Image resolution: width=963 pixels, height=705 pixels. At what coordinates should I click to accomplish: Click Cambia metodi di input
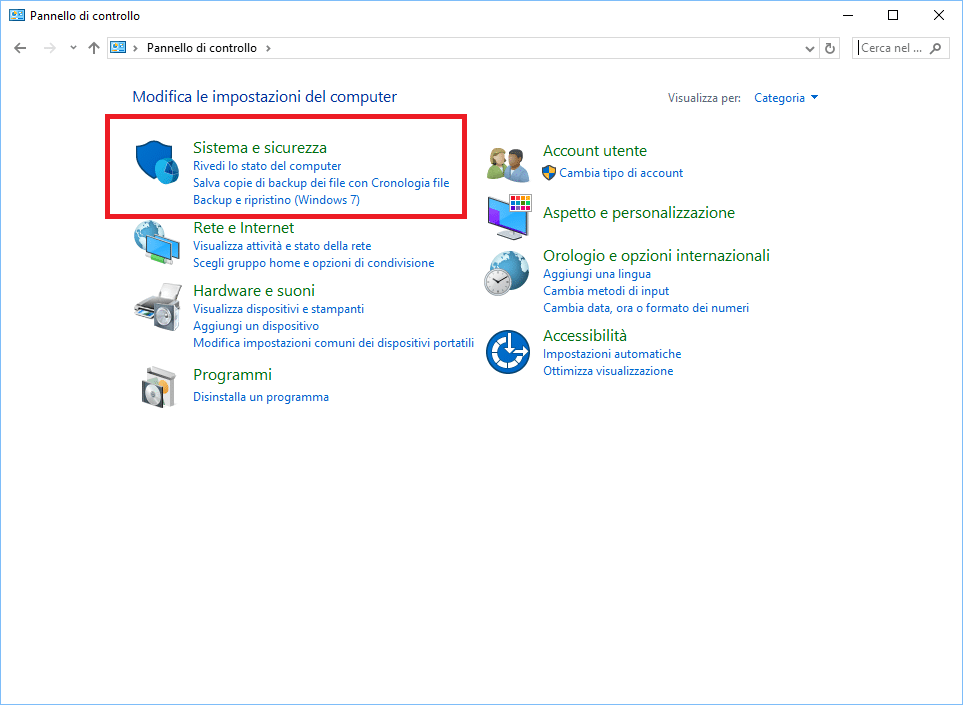click(x=606, y=291)
